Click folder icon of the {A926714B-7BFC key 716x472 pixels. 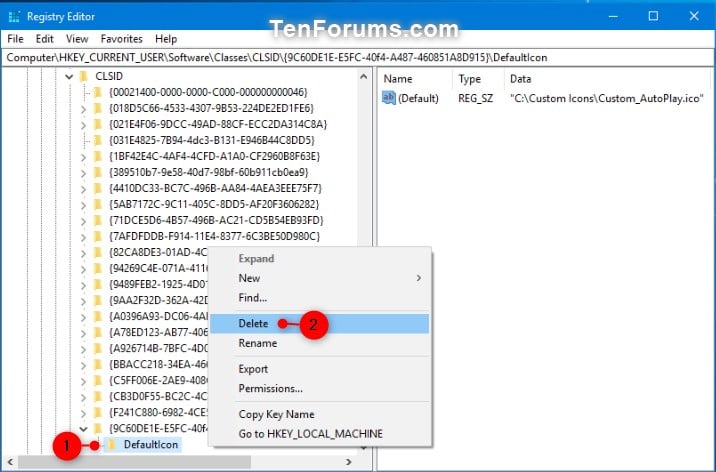tap(98, 348)
